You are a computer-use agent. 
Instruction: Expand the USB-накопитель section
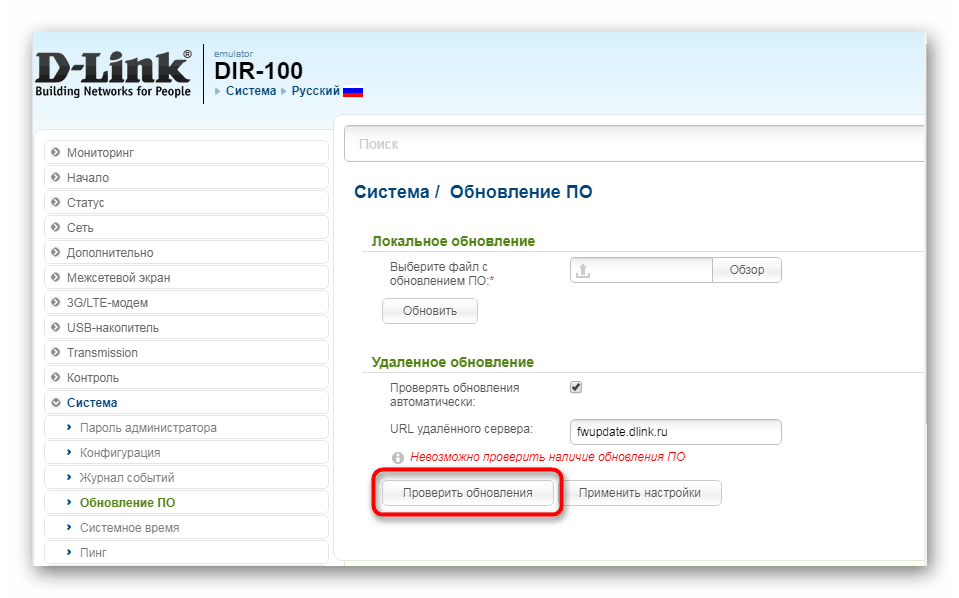(x=187, y=328)
